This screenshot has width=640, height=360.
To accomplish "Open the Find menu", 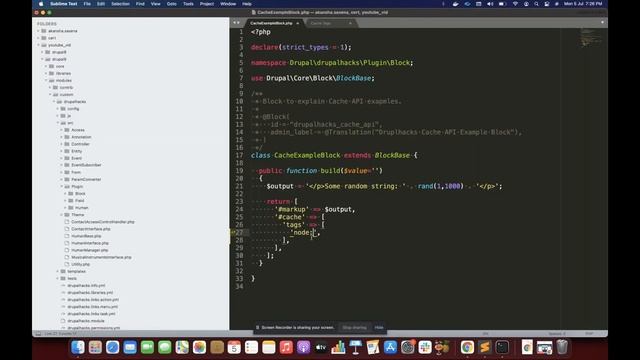I will [140, 4].
